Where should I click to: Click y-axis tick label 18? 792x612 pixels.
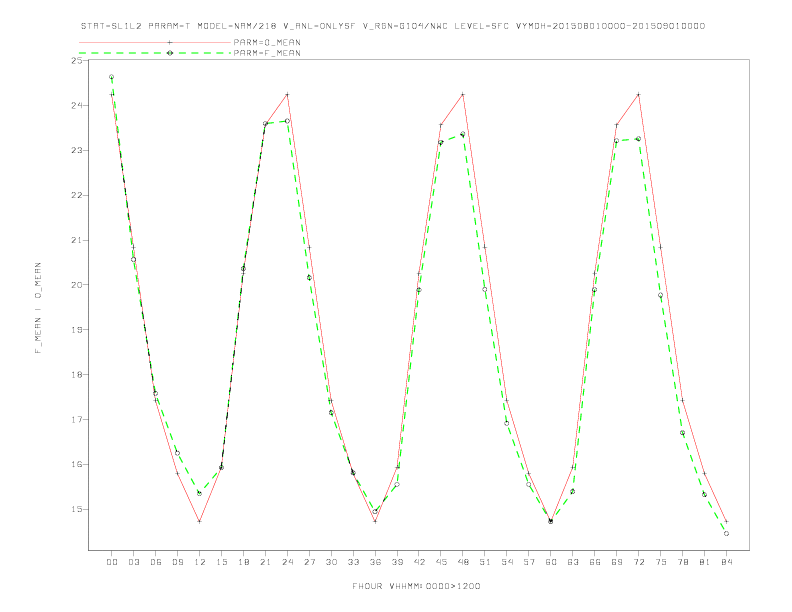[77, 375]
